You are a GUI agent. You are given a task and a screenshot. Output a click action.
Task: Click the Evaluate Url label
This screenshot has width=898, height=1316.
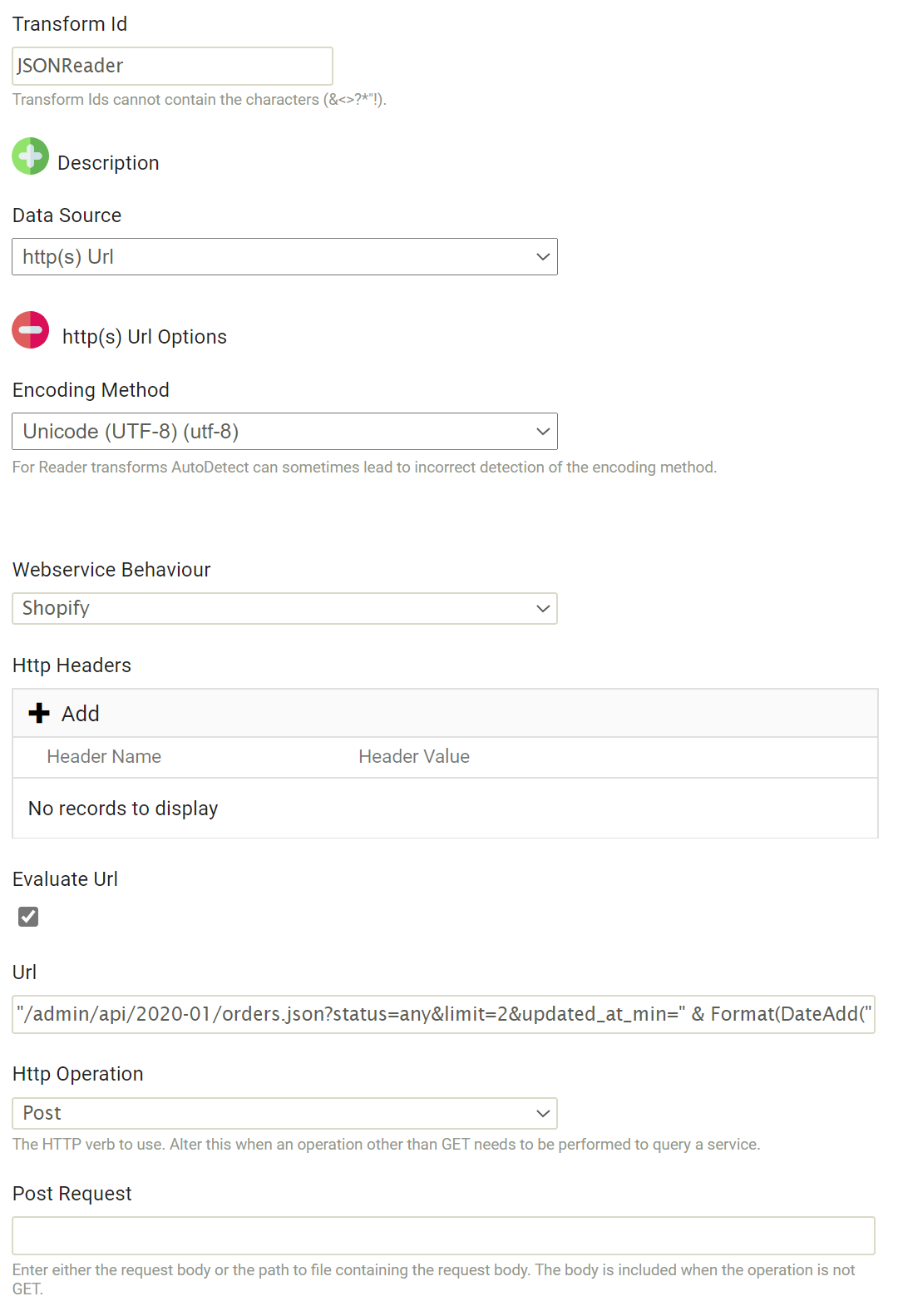pyautogui.click(x=65, y=879)
